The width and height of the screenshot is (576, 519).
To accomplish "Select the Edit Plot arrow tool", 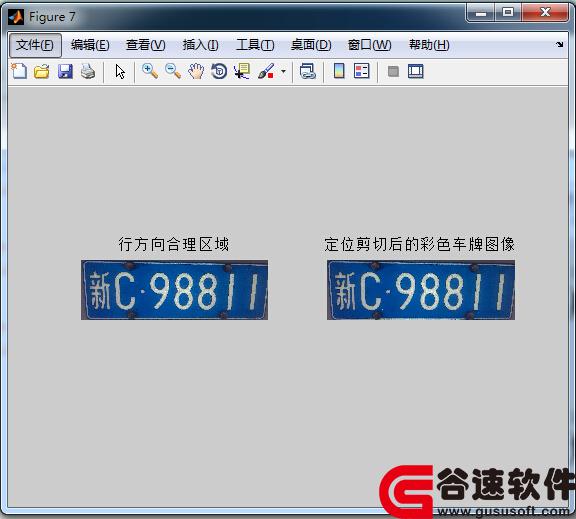I will point(120,71).
